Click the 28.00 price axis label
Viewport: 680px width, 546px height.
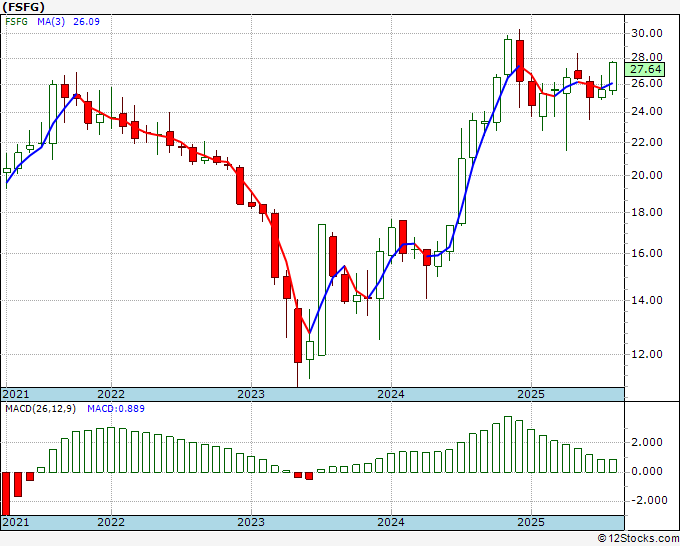(647, 57)
